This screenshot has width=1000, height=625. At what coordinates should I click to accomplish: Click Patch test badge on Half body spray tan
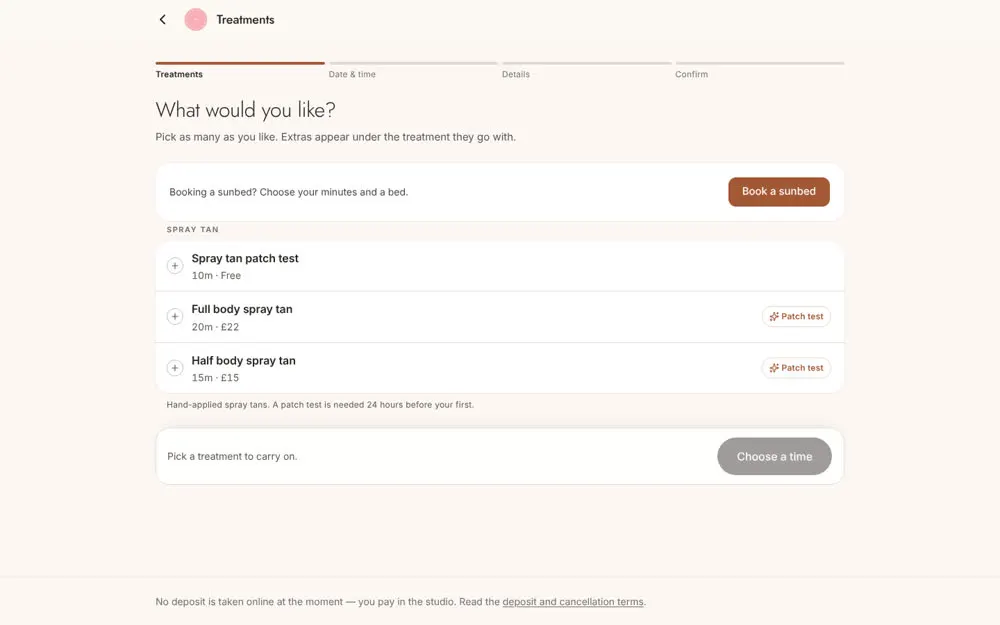796,368
